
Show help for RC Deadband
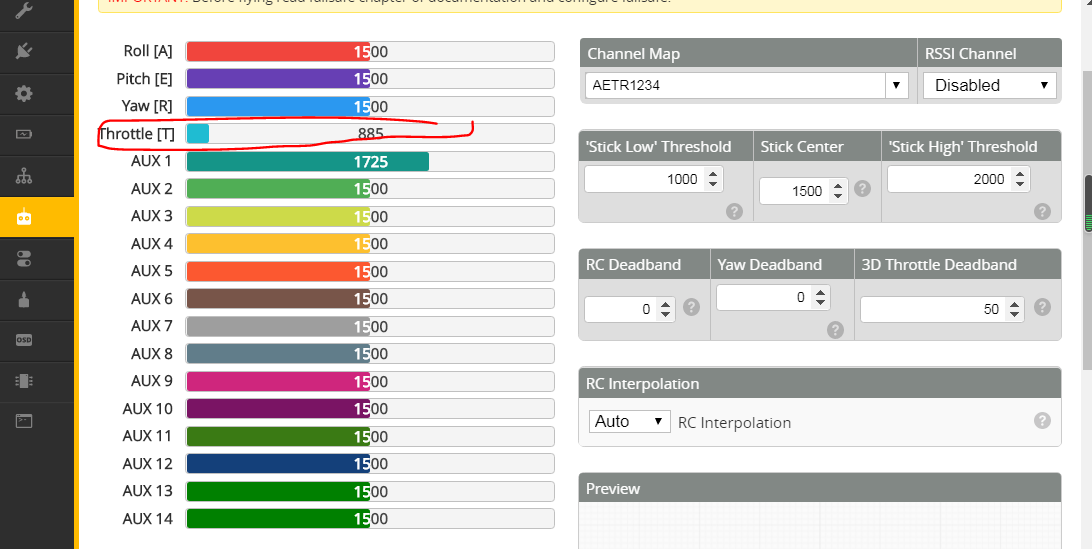point(691,307)
